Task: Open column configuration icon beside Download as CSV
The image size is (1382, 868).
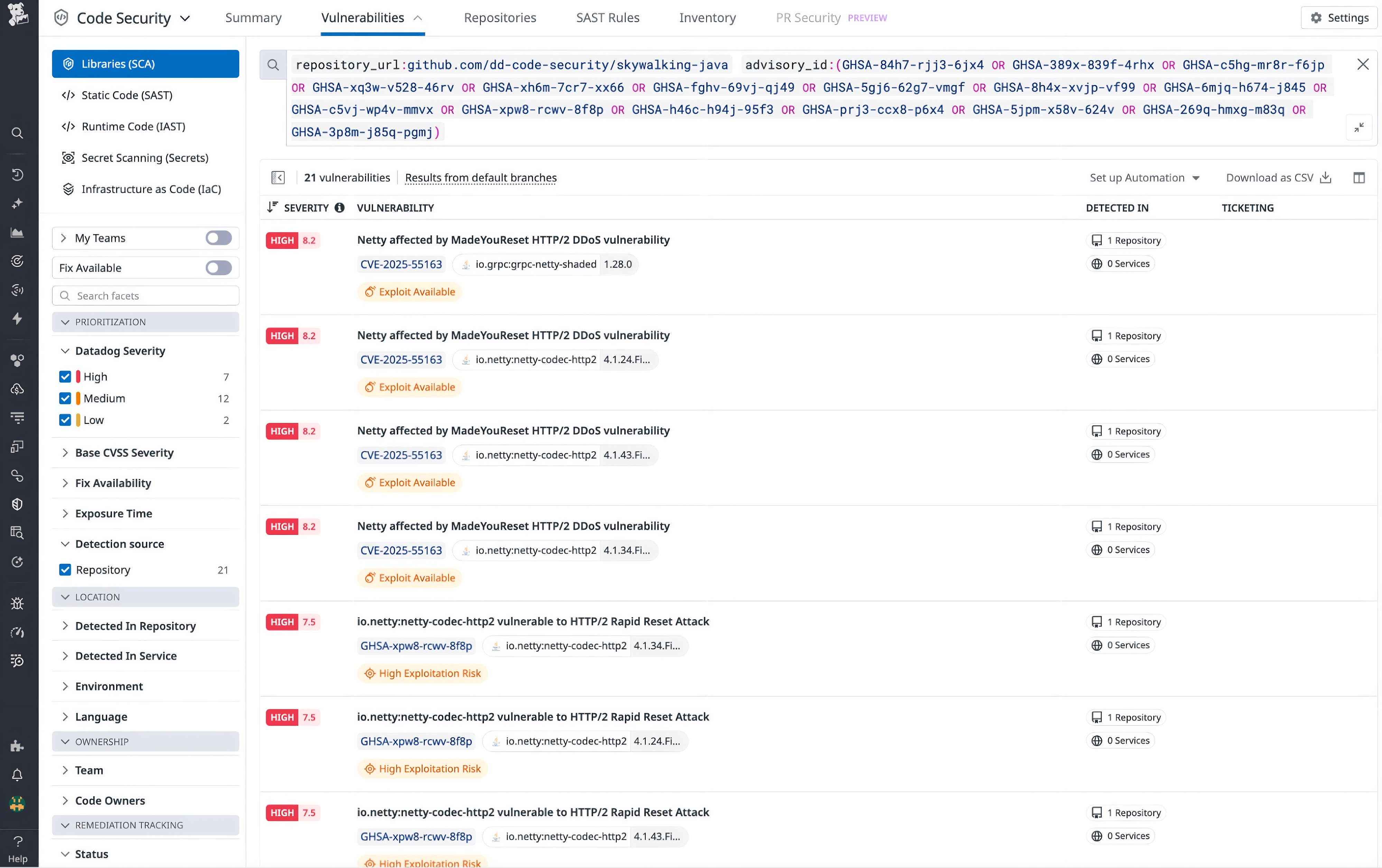Action: tap(1360, 177)
